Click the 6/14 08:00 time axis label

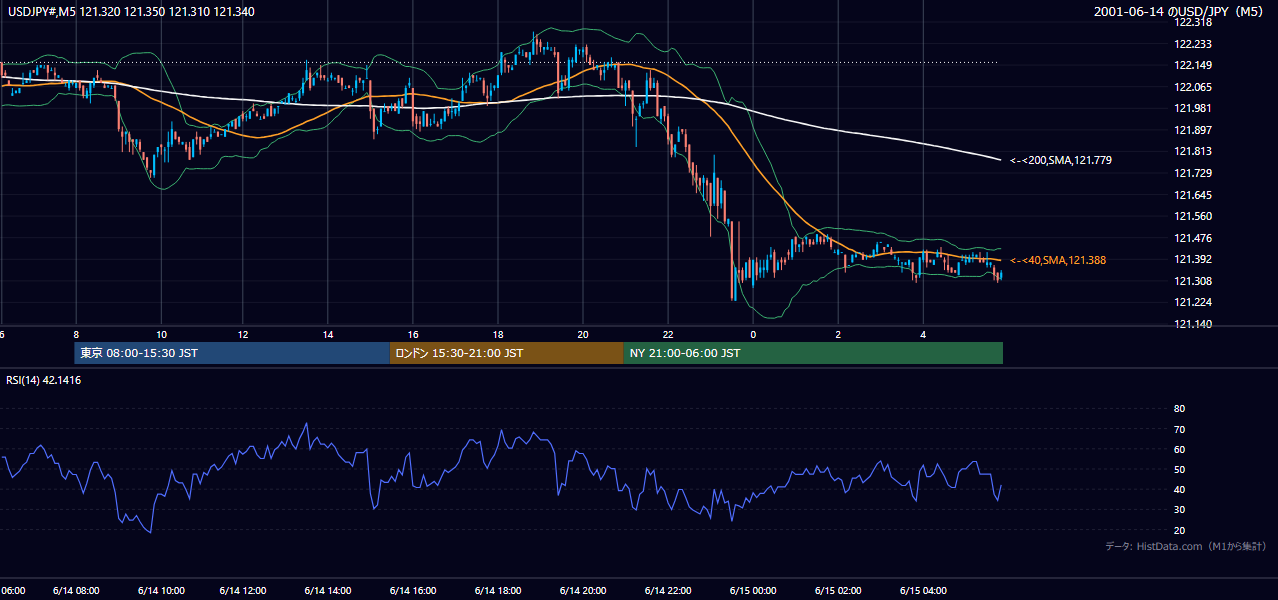(76, 590)
